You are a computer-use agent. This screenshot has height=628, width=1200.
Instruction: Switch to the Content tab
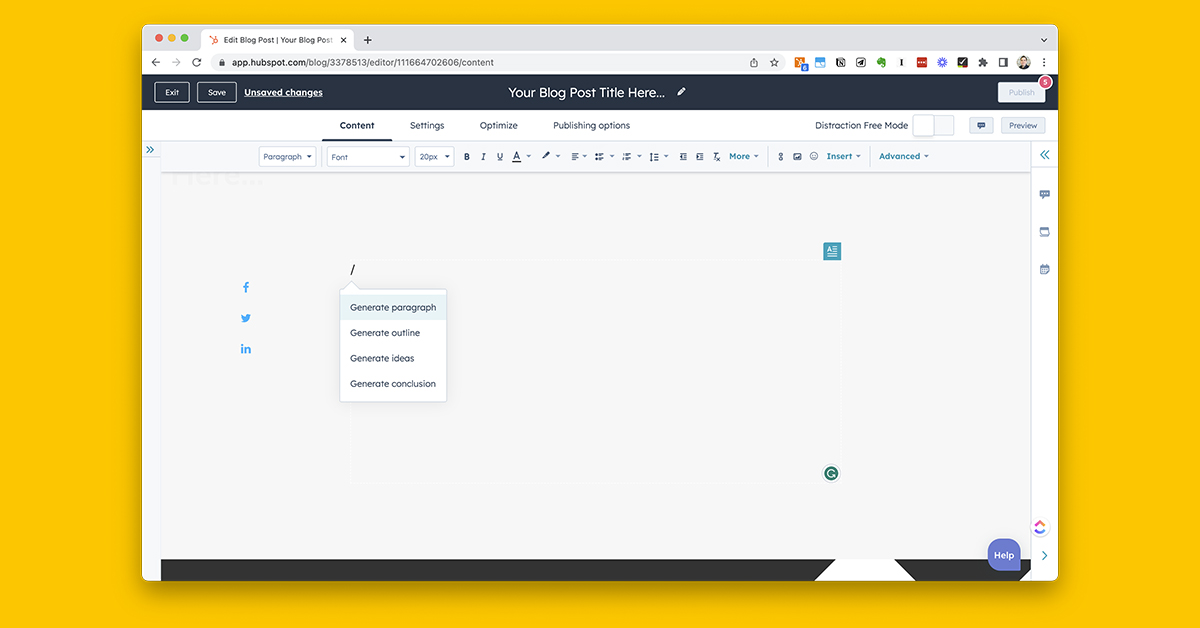point(357,126)
